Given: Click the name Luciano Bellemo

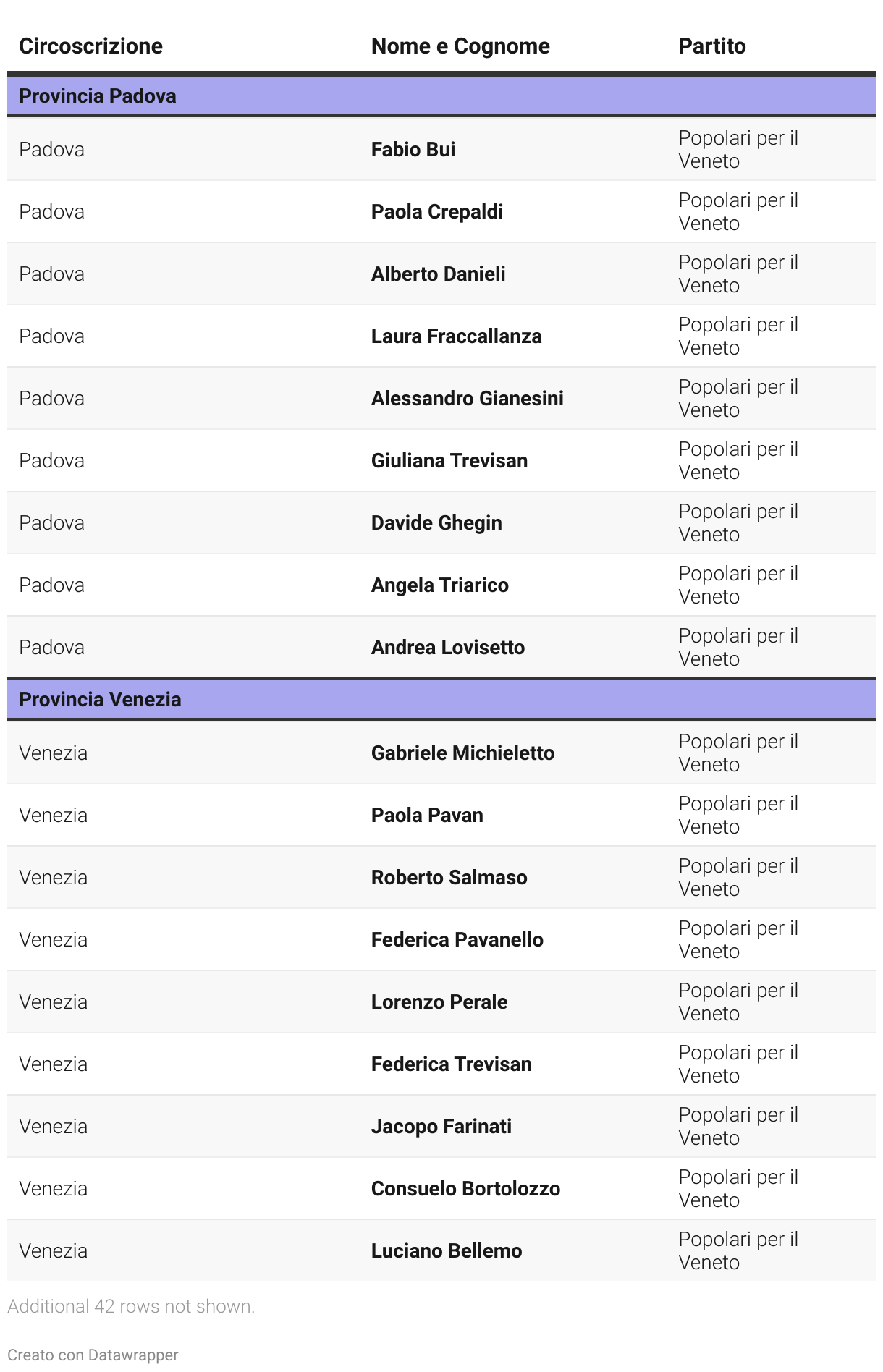Looking at the screenshot, I should [447, 1251].
